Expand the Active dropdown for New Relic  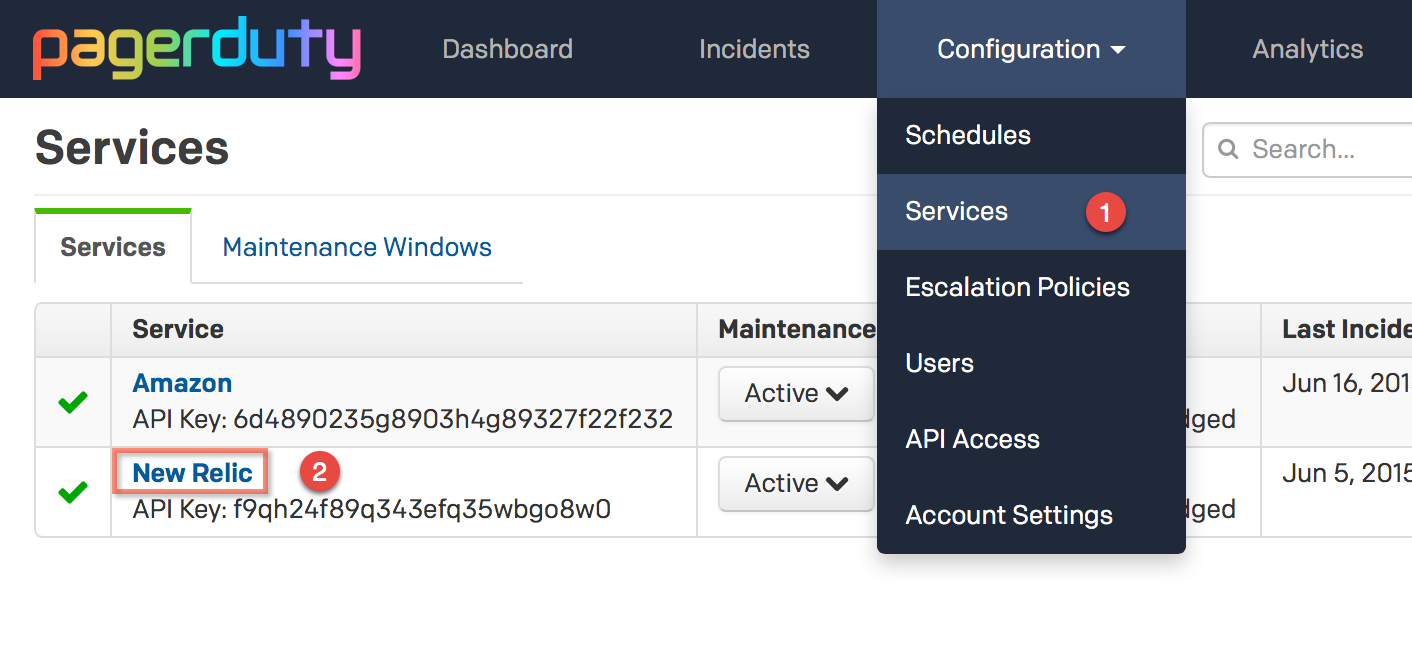796,483
